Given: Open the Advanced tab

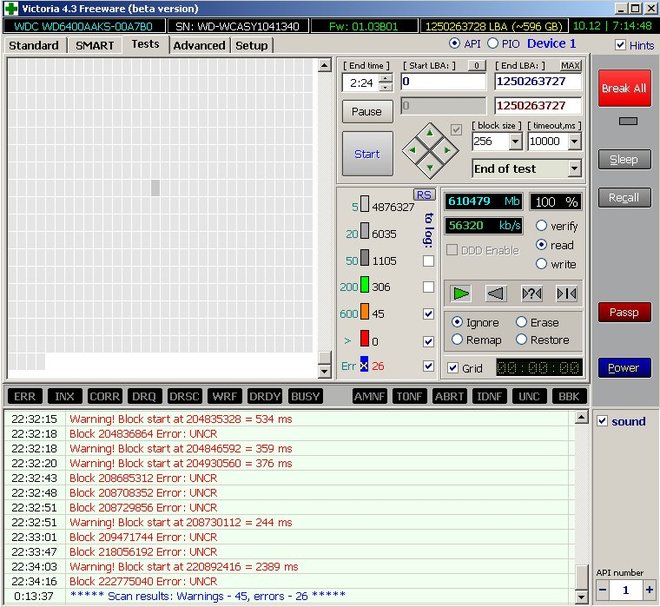Looking at the screenshot, I should click(199, 45).
